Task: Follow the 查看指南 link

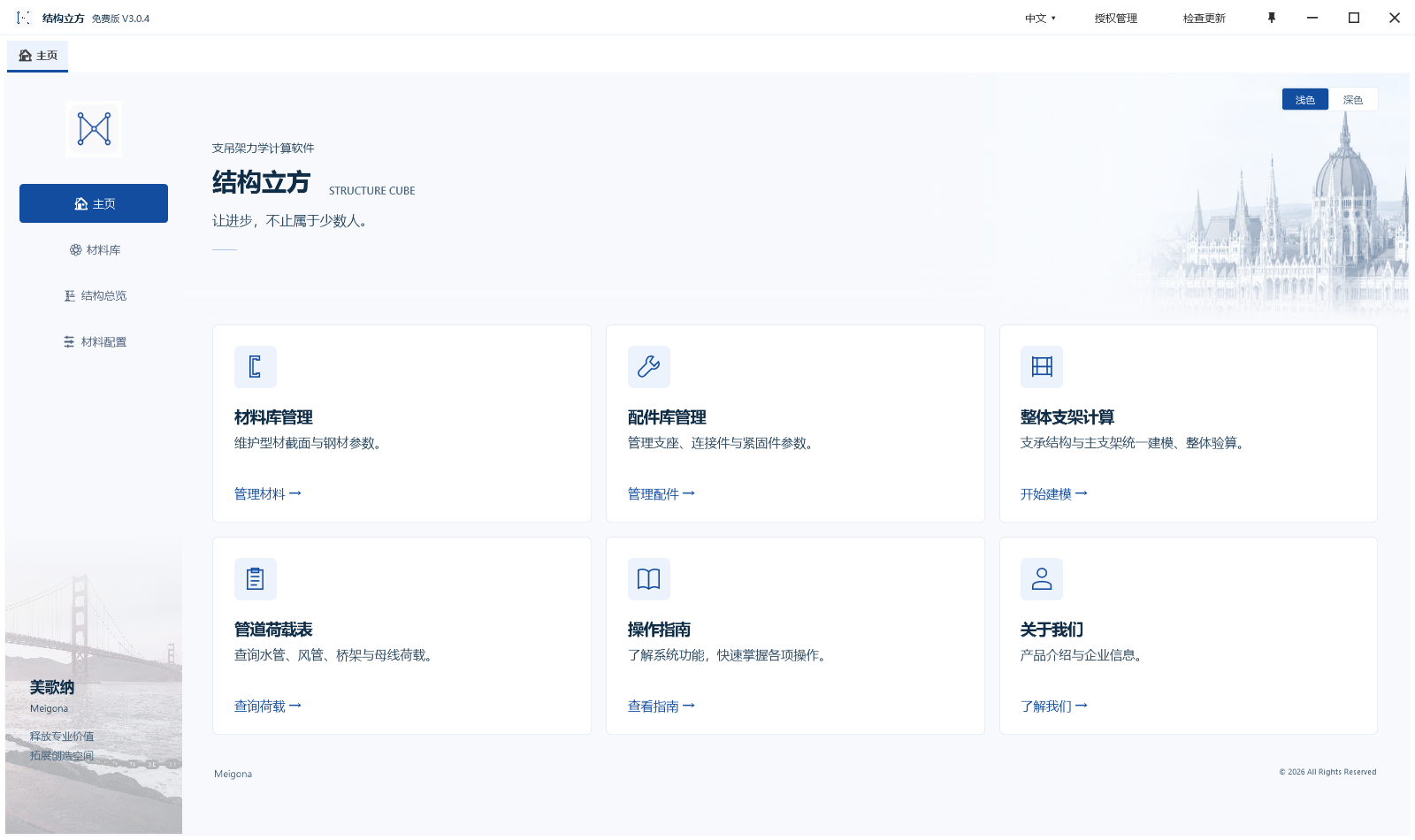Action: click(x=662, y=706)
